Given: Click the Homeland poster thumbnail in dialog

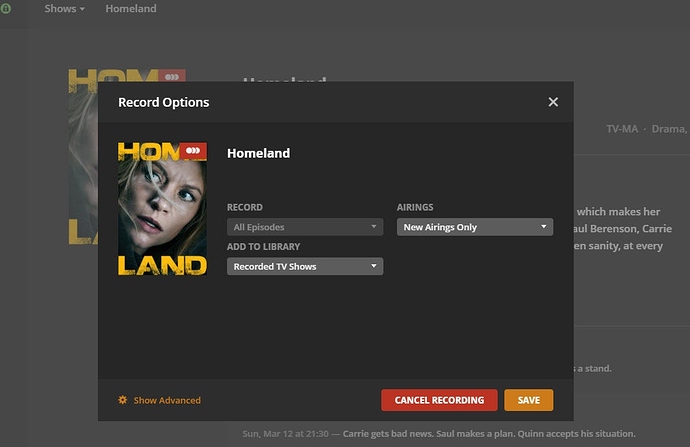Looking at the screenshot, I should pyautogui.click(x=162, y=209).
